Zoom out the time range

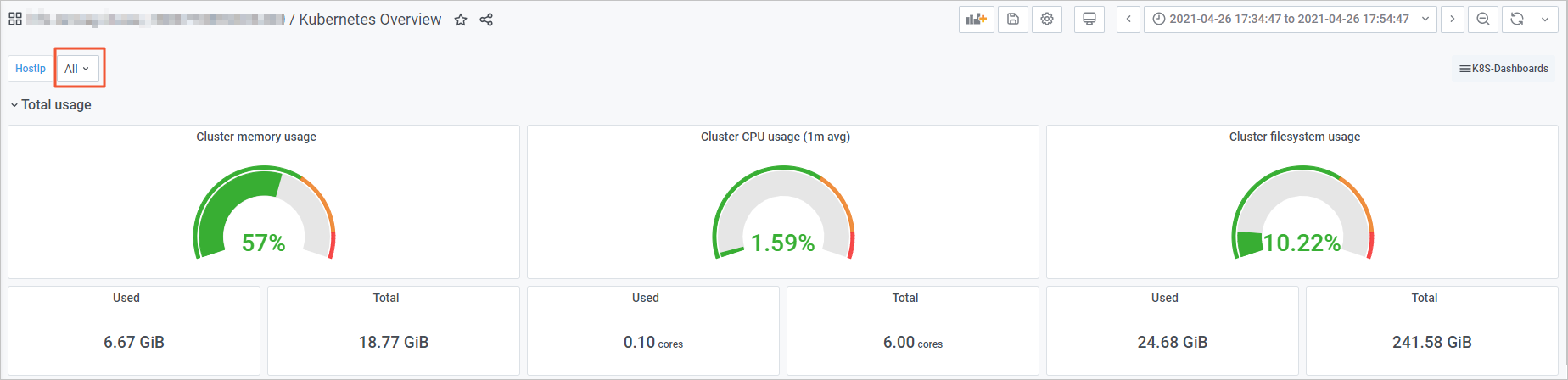[x=1483, y=19]
